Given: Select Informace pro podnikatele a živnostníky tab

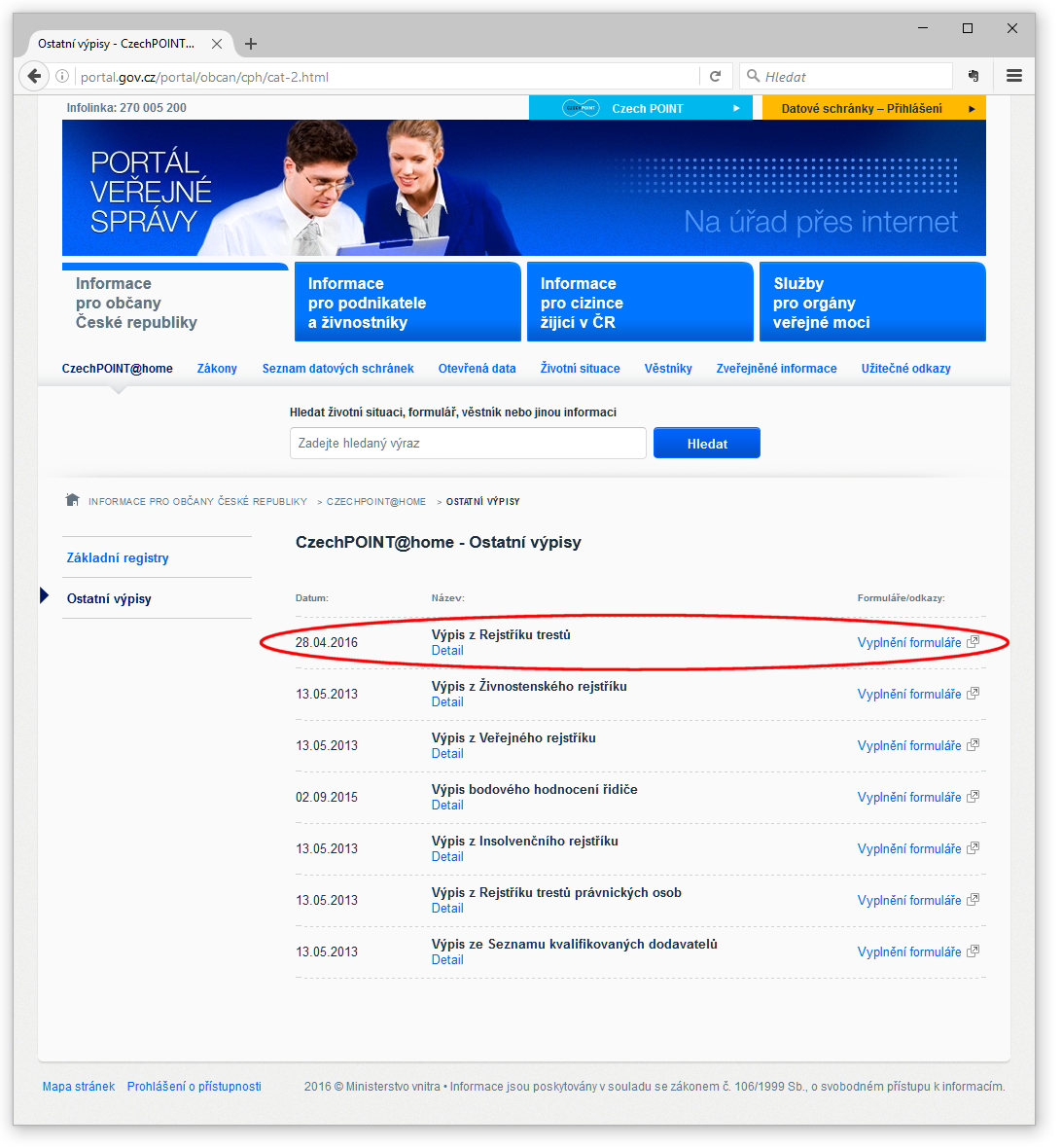Looking at the screenshot, I should (x=407, y=303).
